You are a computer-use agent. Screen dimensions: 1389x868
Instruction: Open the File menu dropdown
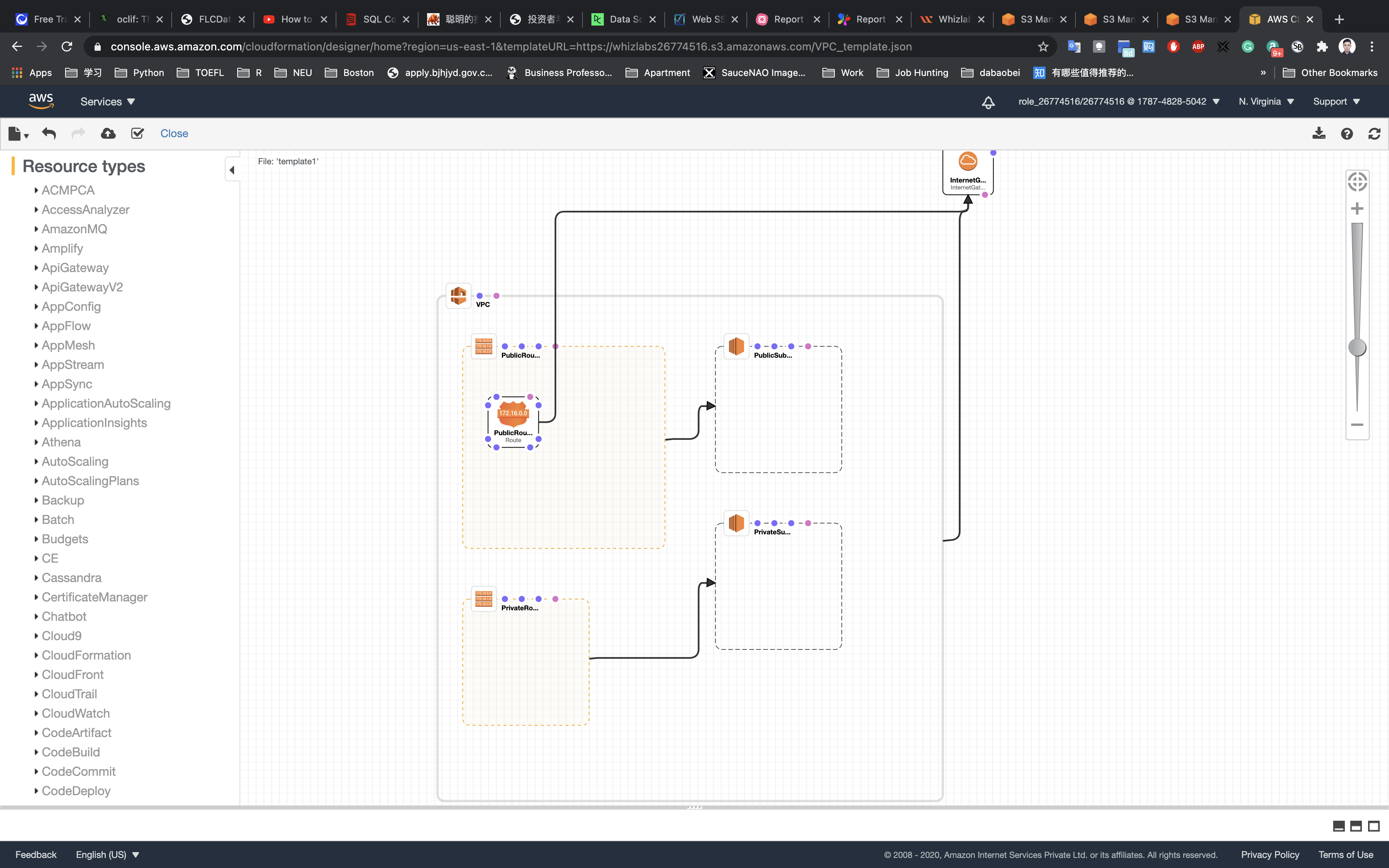click(x=18, y=134)
